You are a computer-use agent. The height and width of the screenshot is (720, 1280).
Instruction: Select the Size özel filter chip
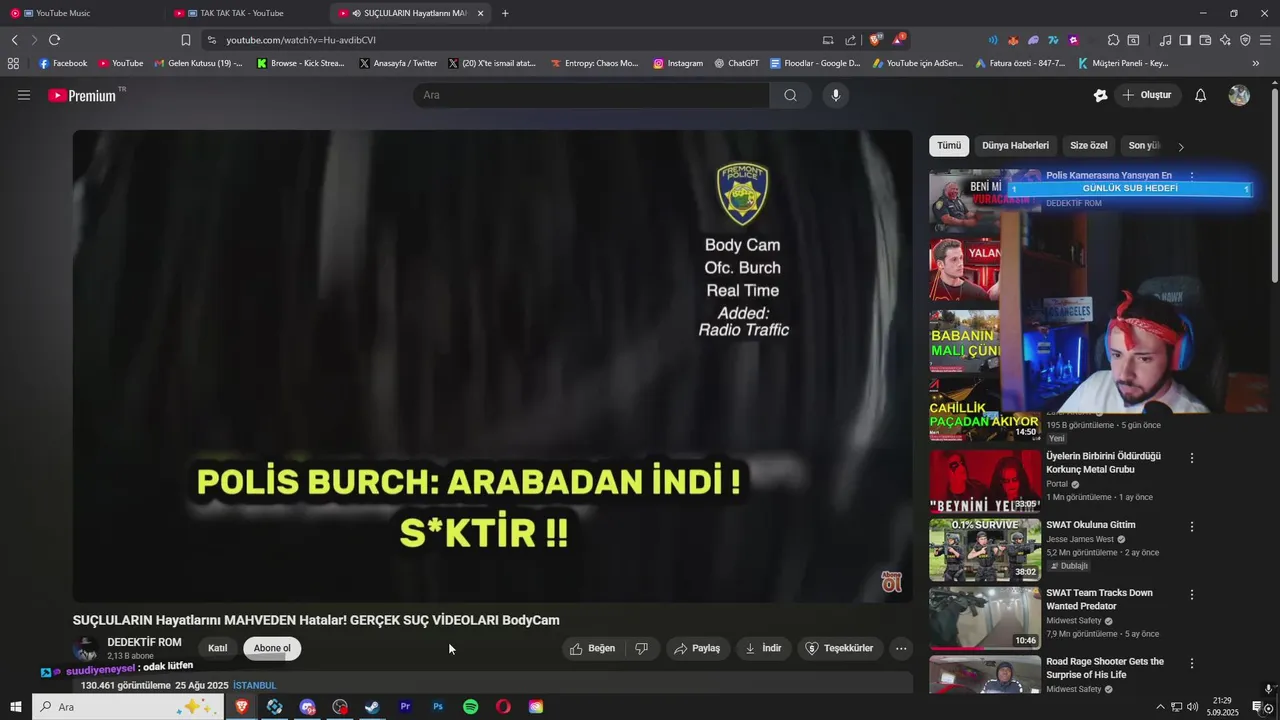[x=1089, y=146]
